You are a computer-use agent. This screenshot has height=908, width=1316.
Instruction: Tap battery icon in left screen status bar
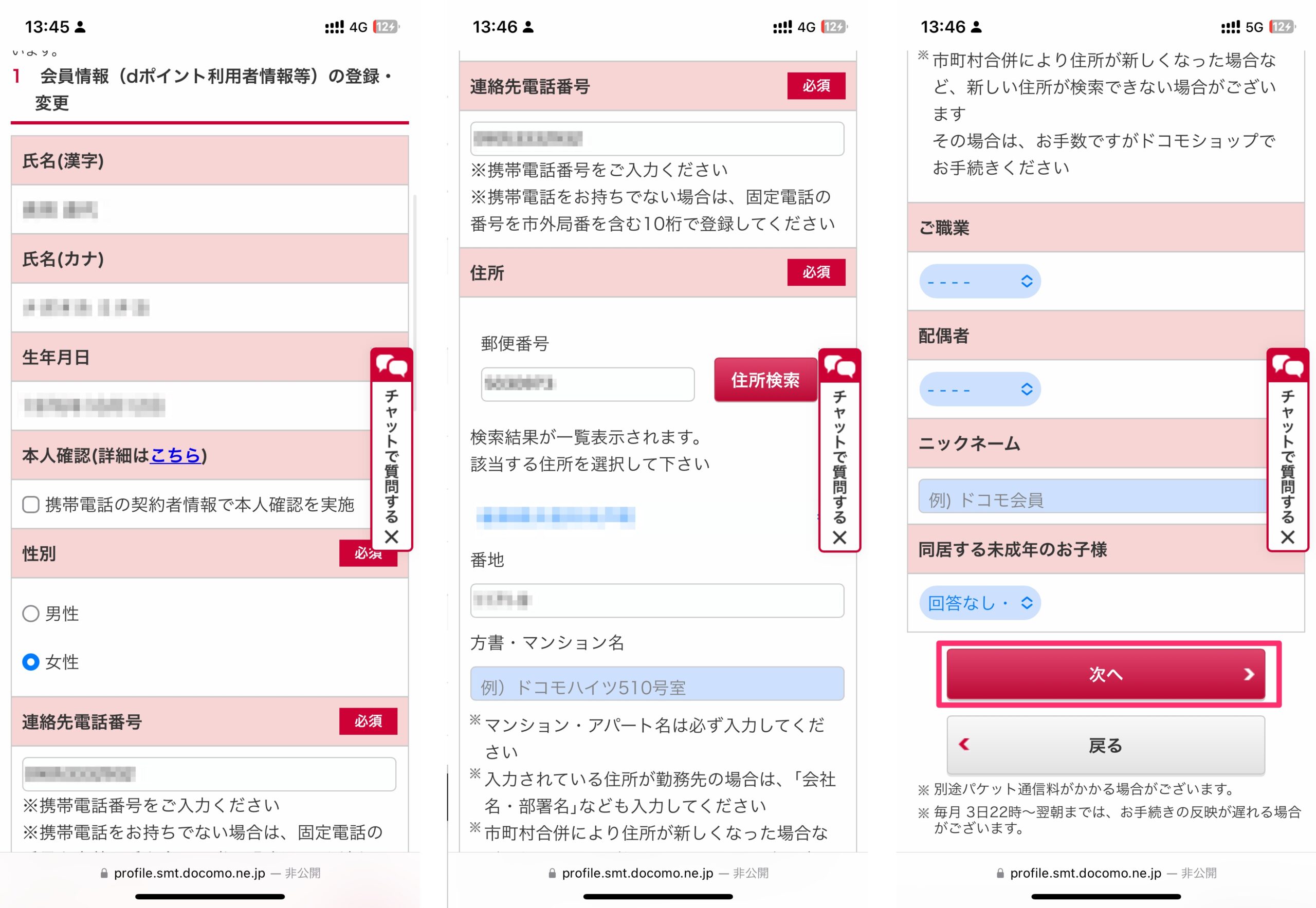coord(387,27)
